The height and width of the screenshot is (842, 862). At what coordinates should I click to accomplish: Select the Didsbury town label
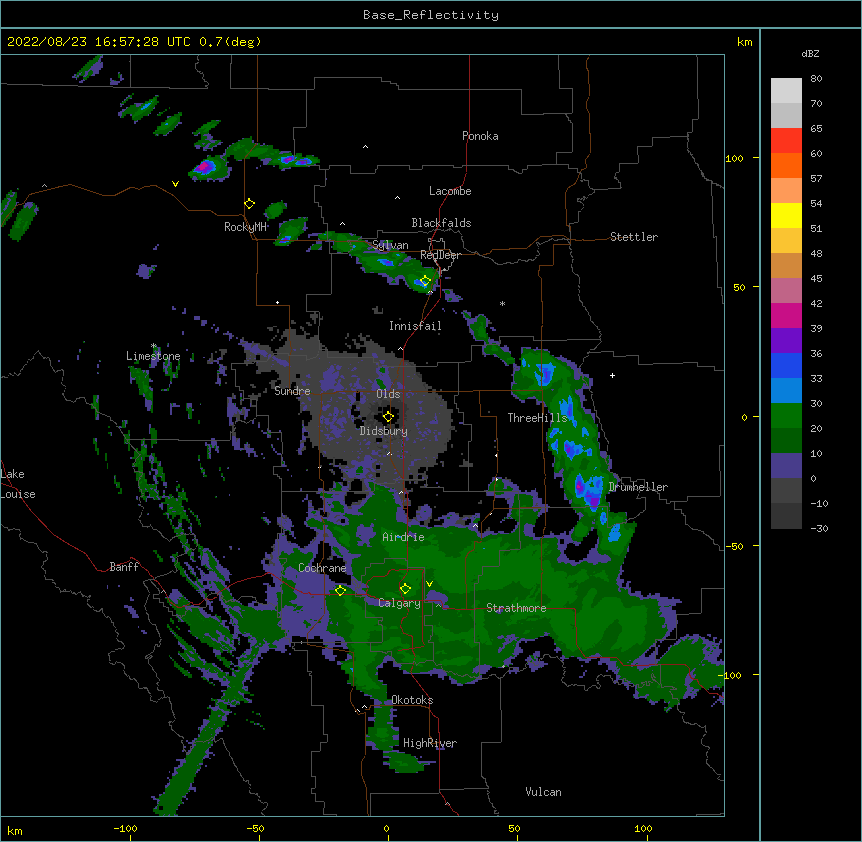click(384, 431)
